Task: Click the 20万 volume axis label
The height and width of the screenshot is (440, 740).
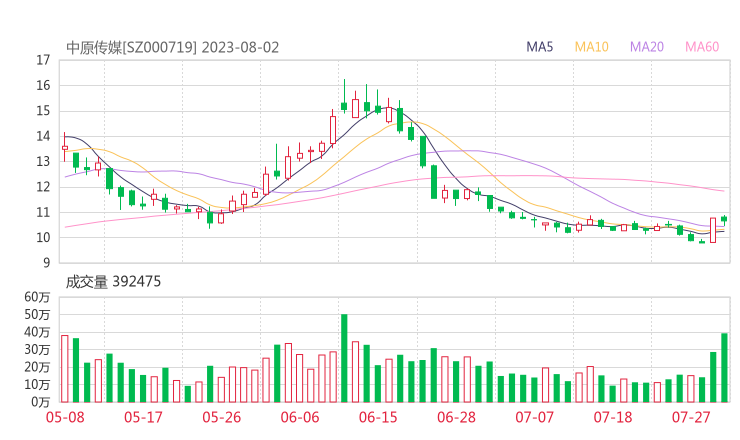Action: (x=37, y=367)
